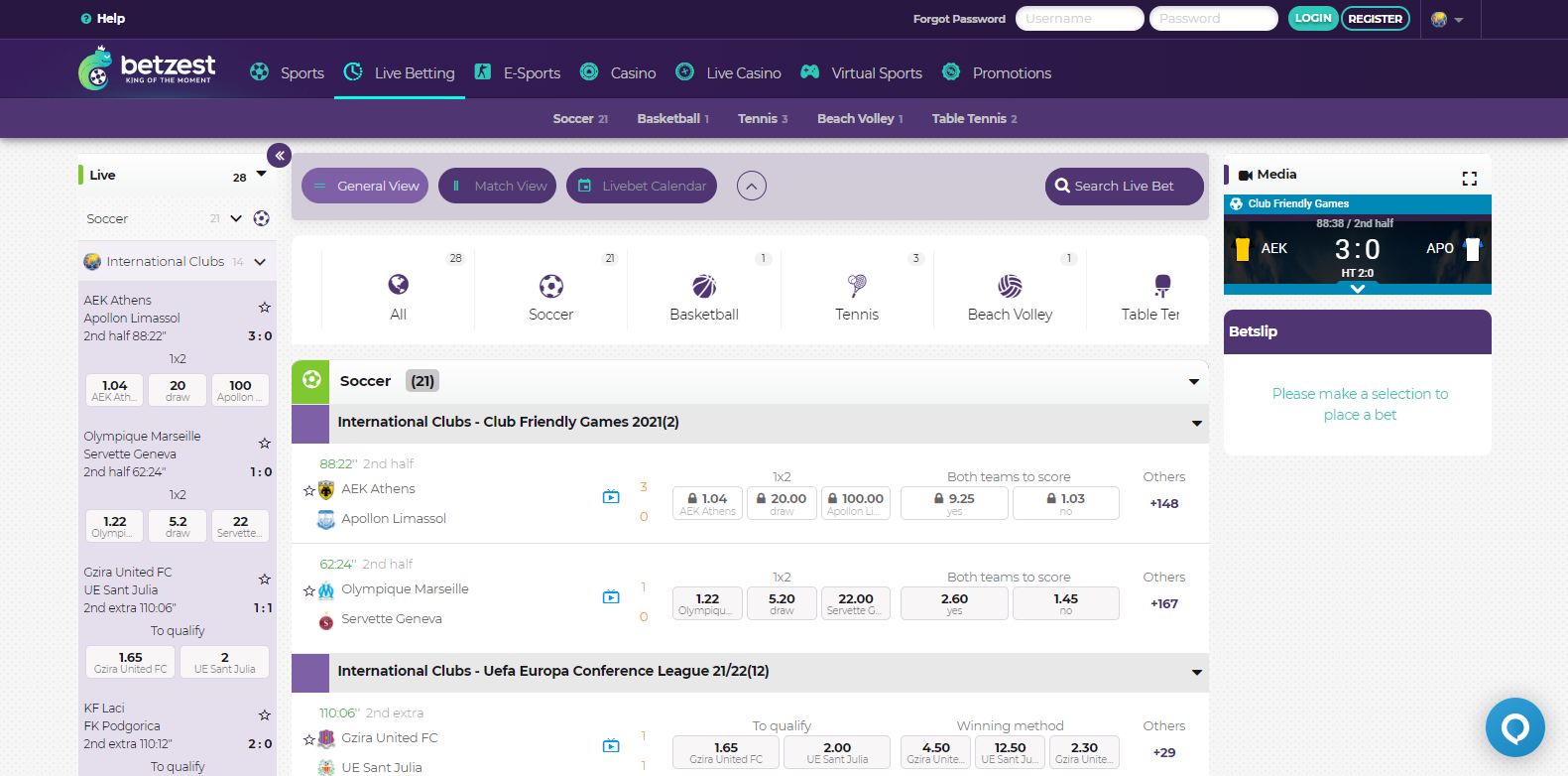
Task: Star Gzira United FC in main list
Action: [x=309, y=740]
